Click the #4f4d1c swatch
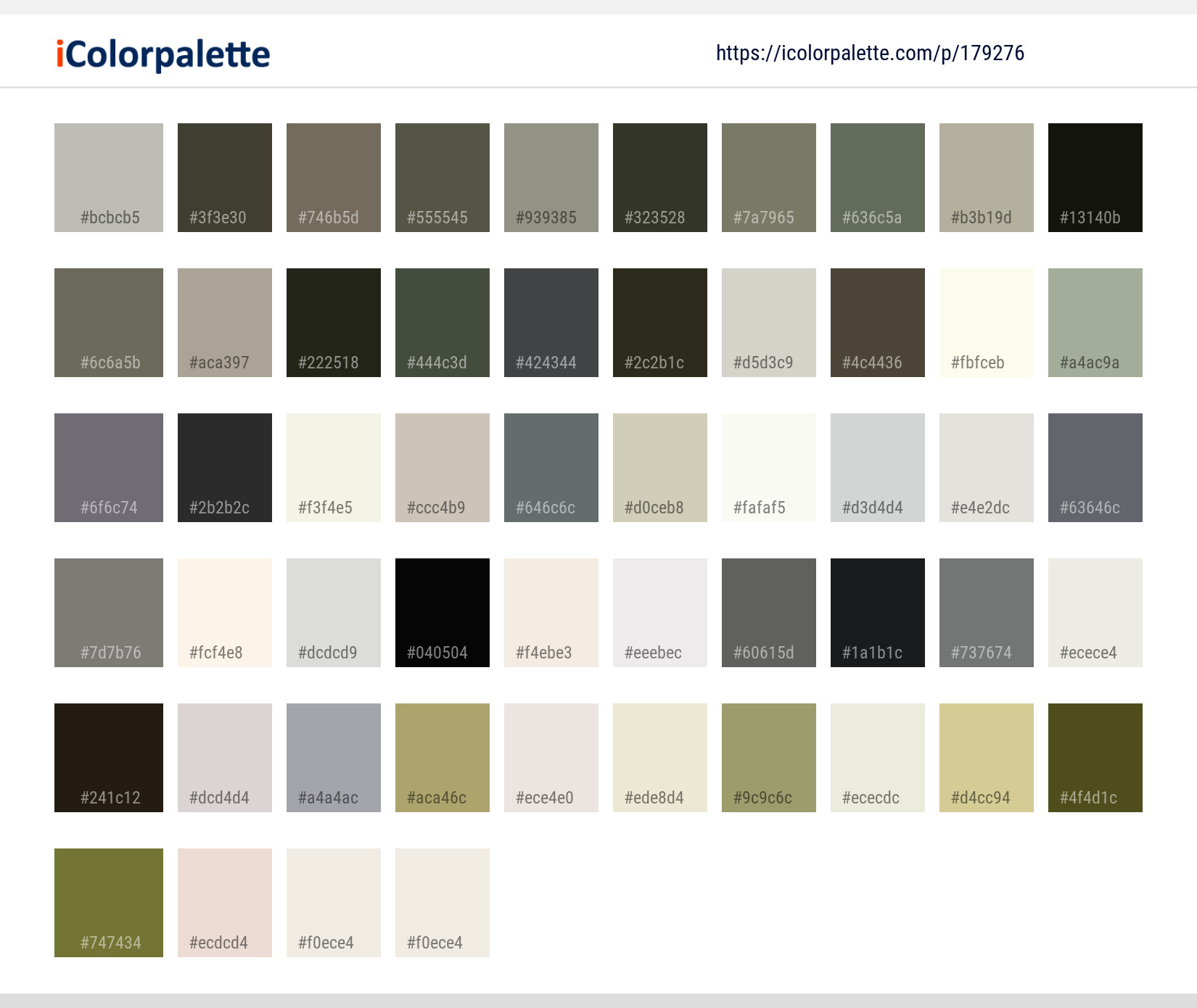 1095,758
